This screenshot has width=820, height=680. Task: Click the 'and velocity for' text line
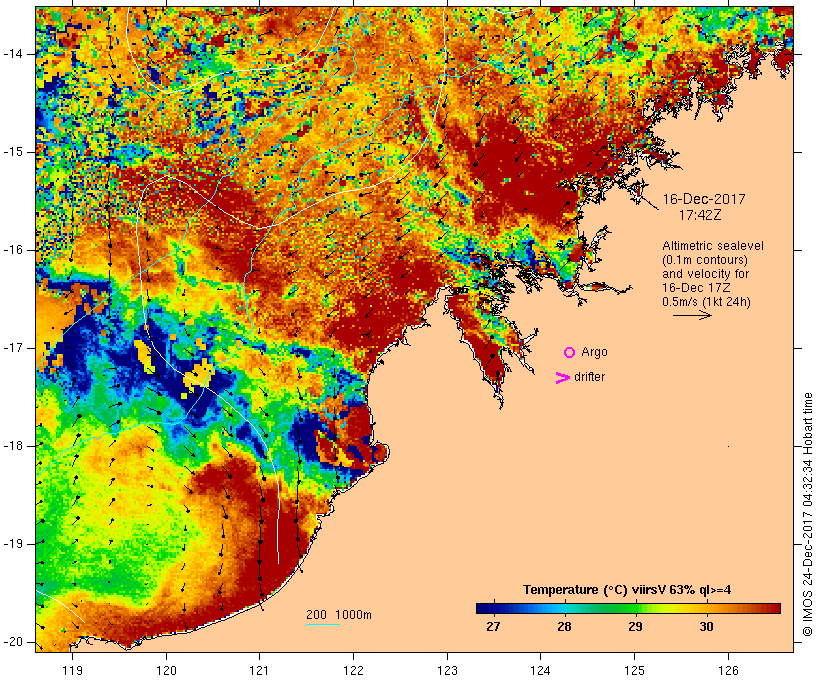tap(705, 274)
